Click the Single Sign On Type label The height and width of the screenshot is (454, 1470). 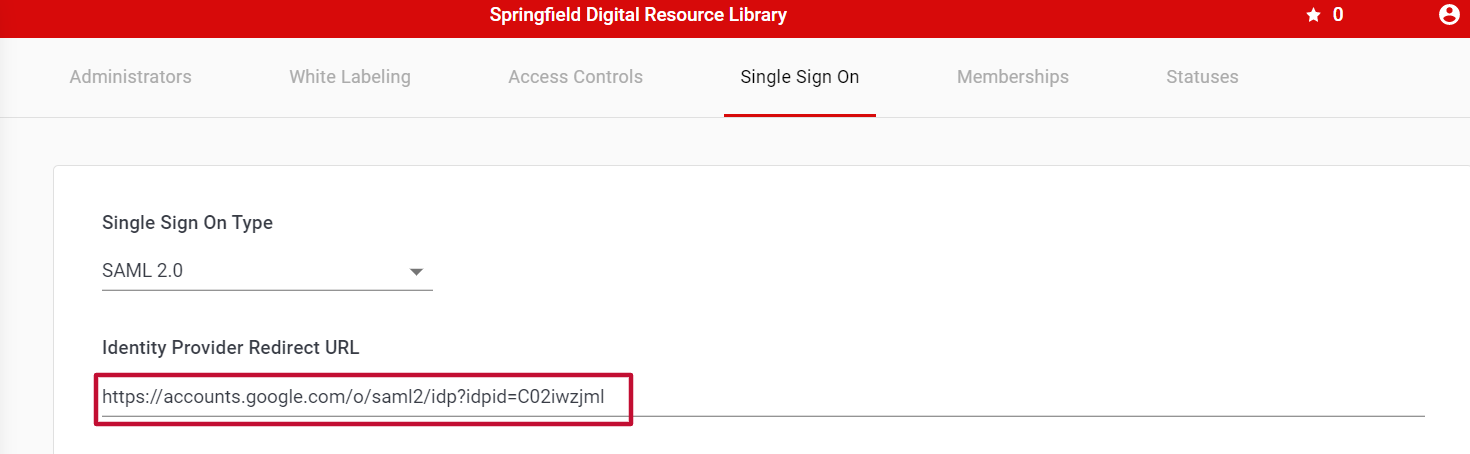click(187, 223)
